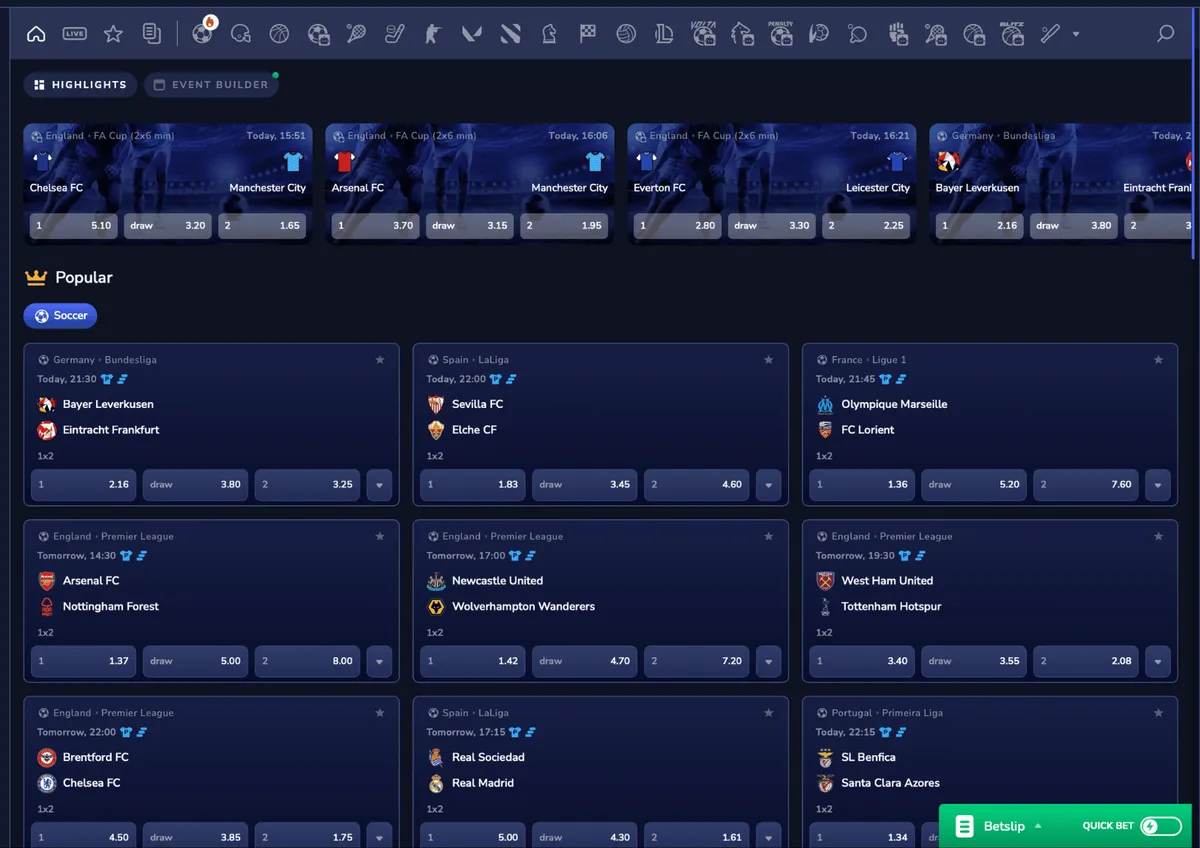Viewport: 1200px width, 848px height.
Task: Select the Handball sport icon
Action: tap(819, 34)
